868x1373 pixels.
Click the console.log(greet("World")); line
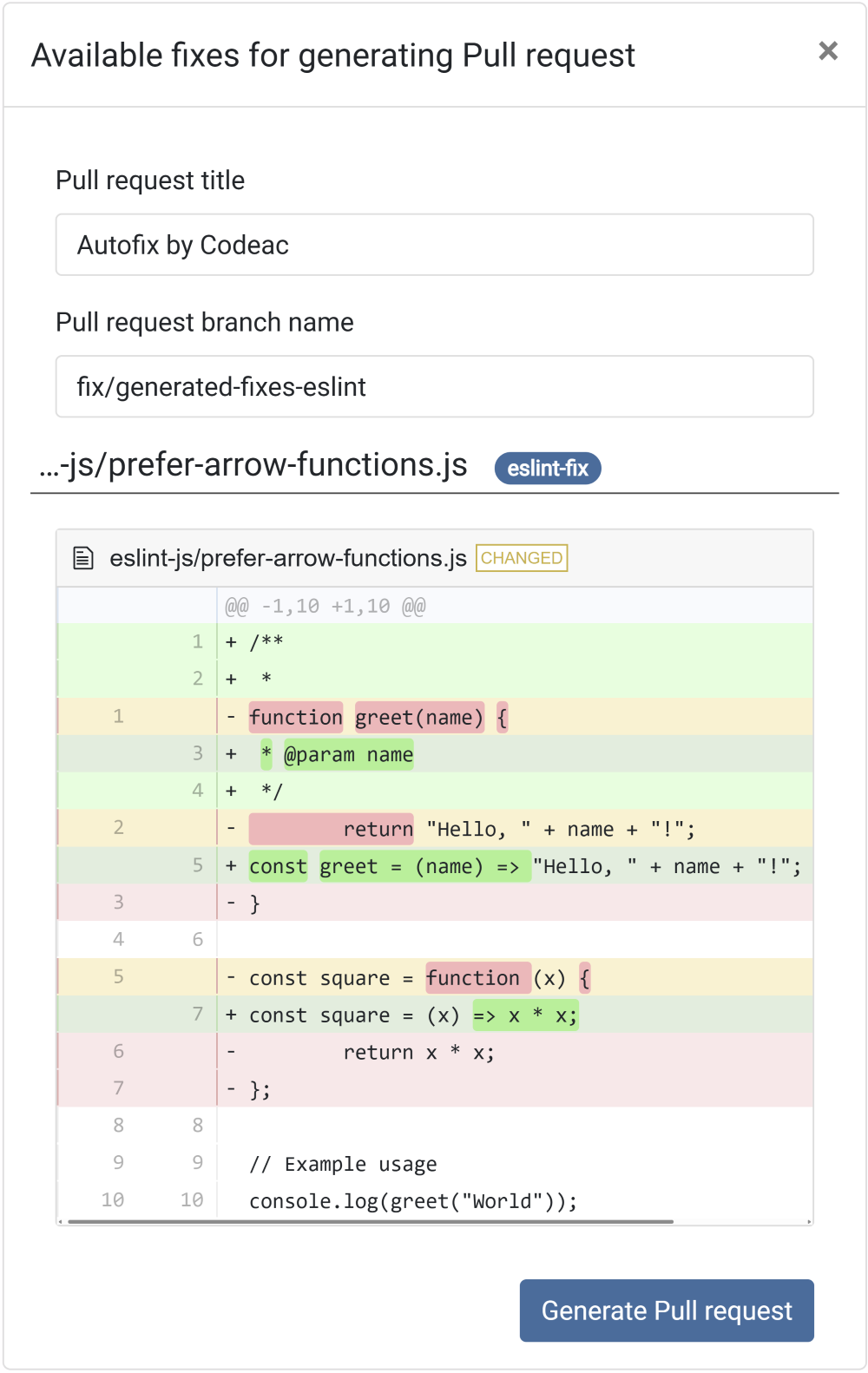[435, 1200]
